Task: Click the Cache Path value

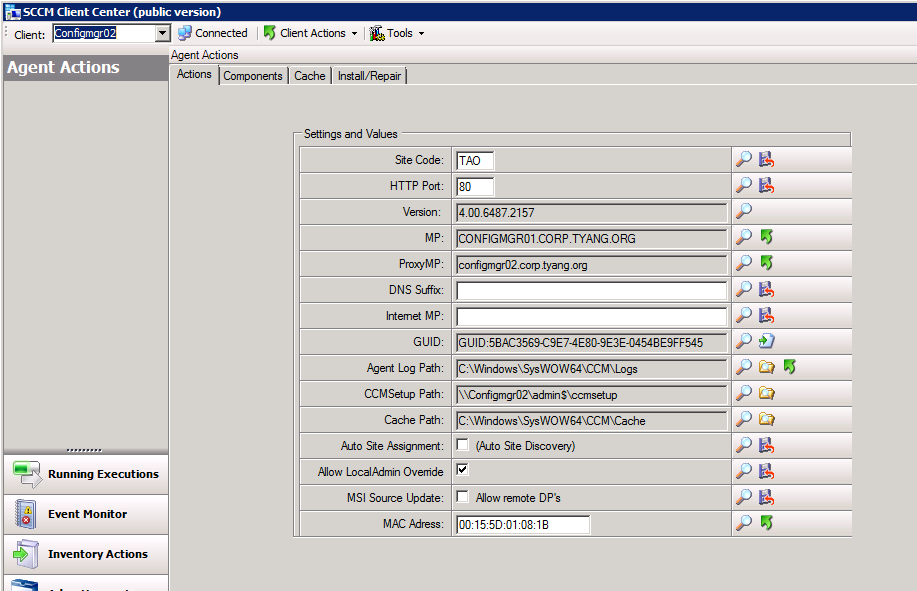Action: tap(590, 420)
